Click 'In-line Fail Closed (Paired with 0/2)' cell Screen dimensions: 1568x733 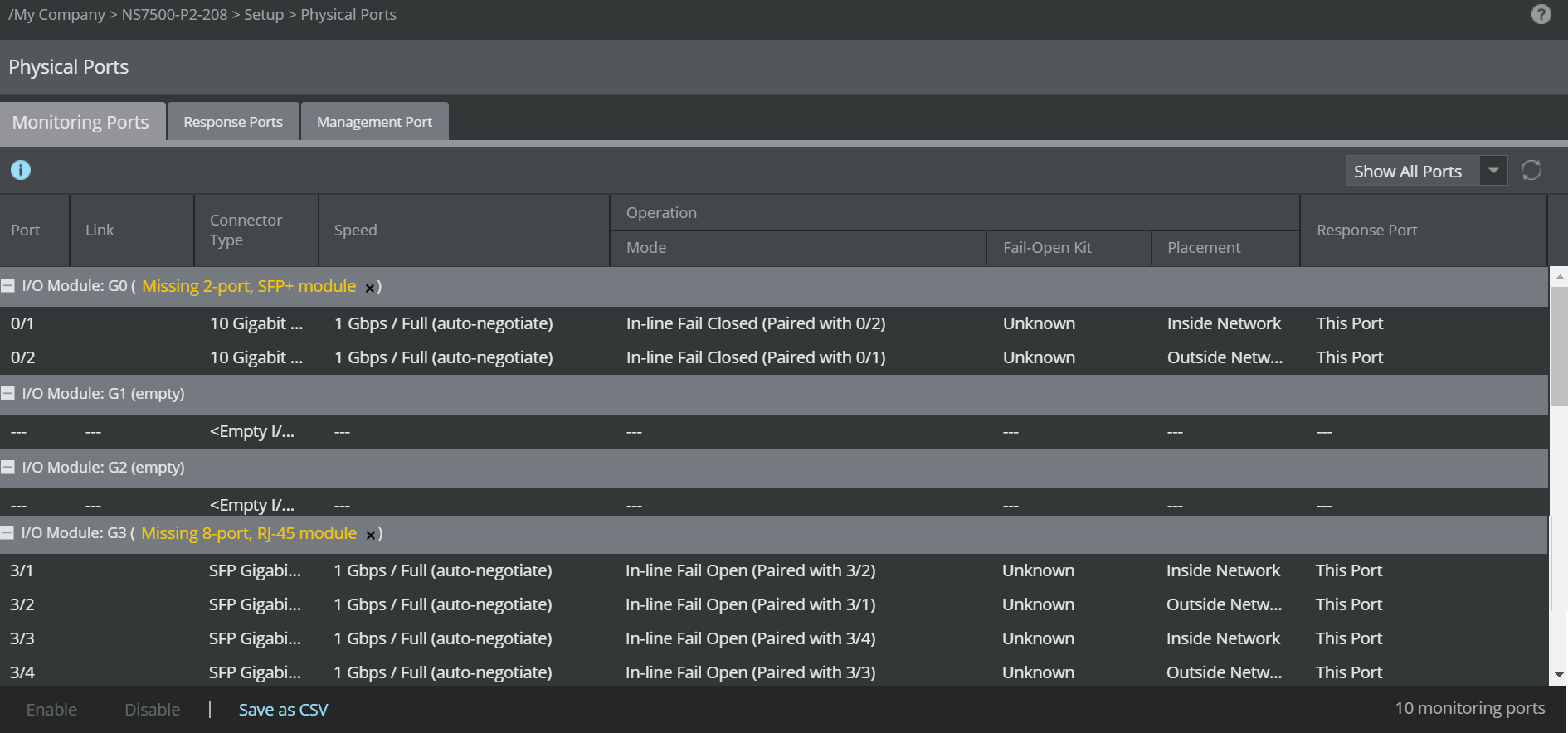[756, 323]
